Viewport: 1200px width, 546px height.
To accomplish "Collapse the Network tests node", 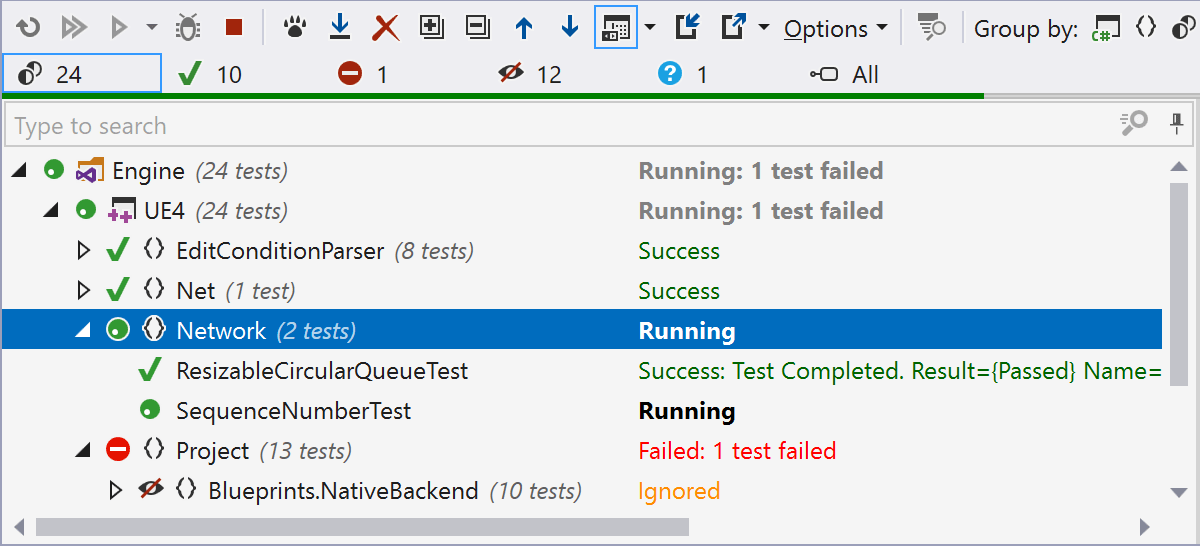I will pos(84,331).
